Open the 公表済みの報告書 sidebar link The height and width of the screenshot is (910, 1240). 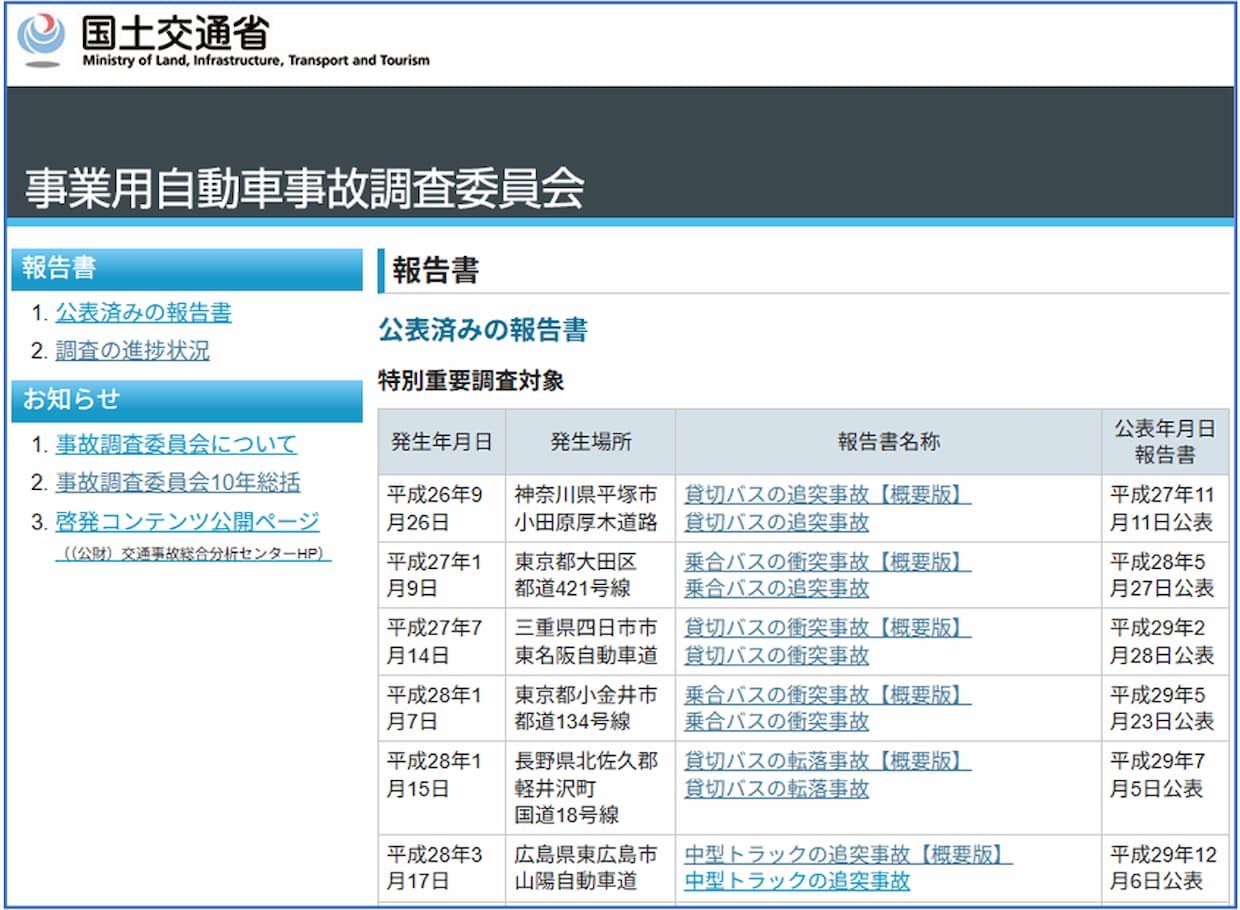143,313
